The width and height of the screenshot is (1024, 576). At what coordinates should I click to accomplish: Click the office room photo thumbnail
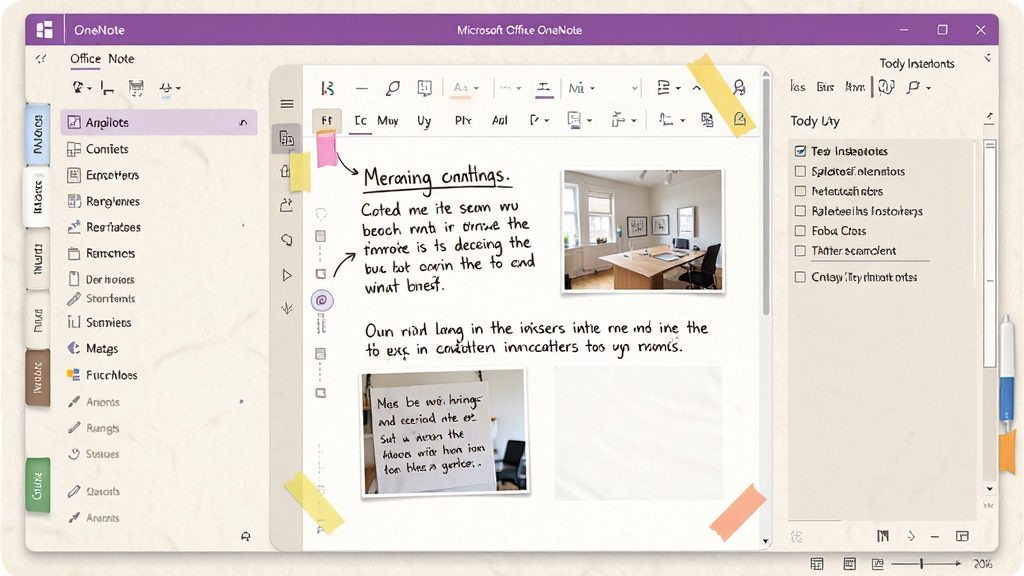643,230
